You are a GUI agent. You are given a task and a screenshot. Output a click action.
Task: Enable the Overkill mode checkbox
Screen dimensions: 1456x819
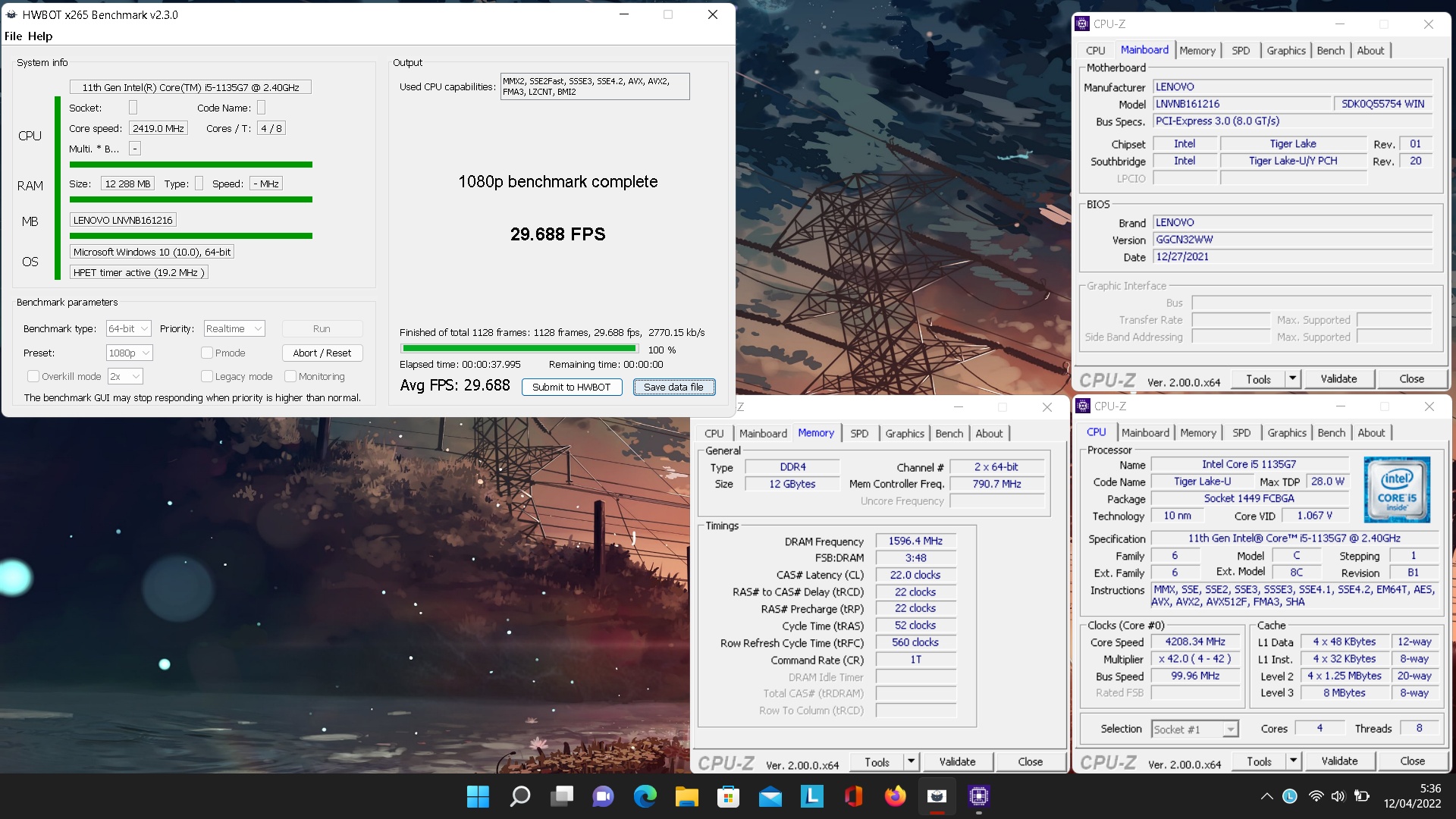(x=33, y=376)
